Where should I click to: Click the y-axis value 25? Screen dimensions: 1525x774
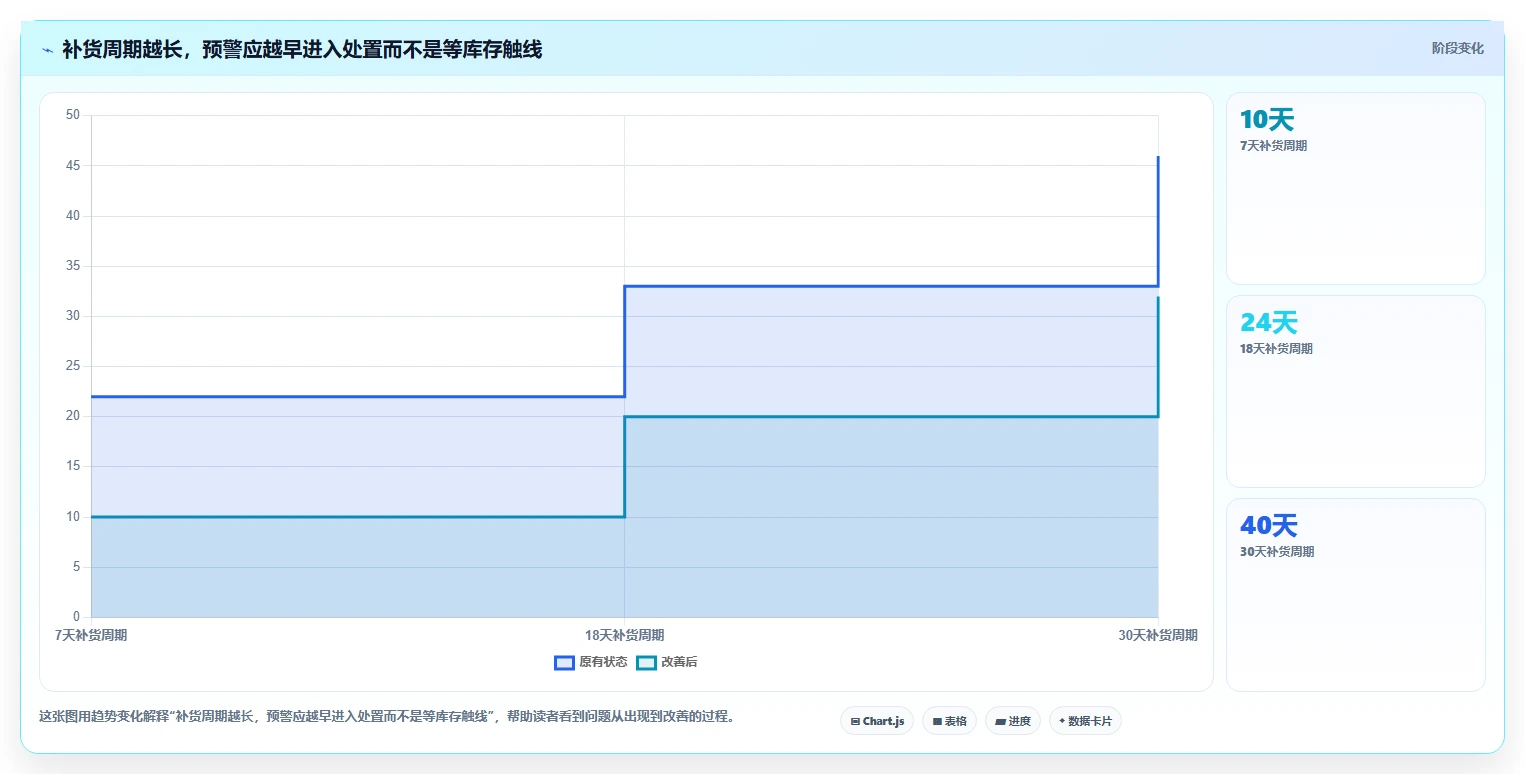(x=73, y=366)
